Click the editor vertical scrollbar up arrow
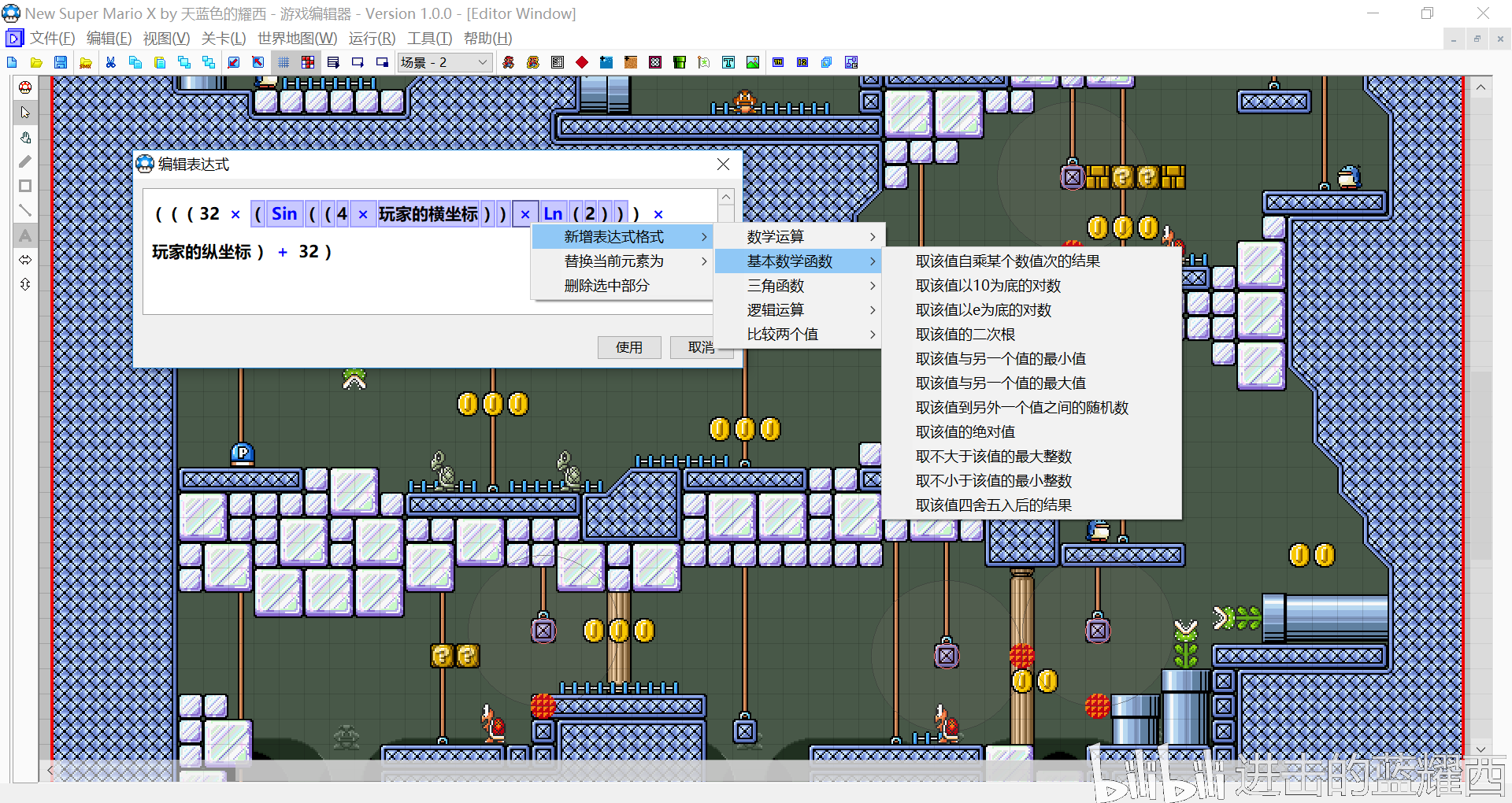The image size is (1512, 803). [1480, 87]
